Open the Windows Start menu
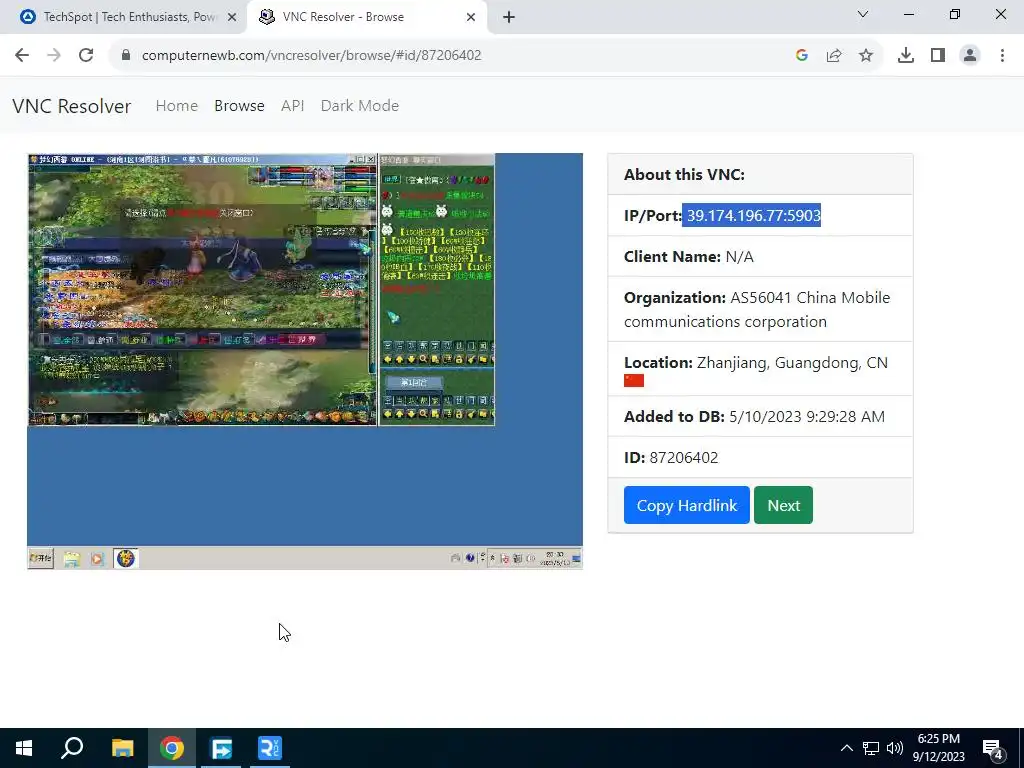 pos(24,748)
